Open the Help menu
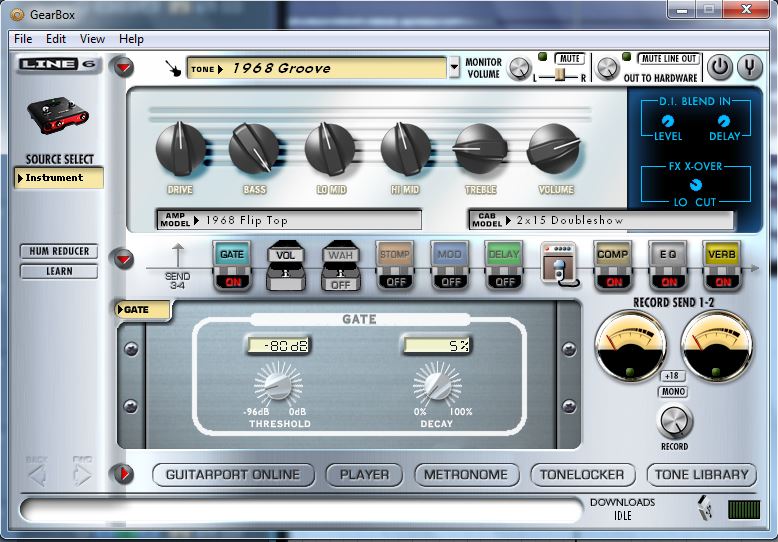 click(x=131, y=39)
